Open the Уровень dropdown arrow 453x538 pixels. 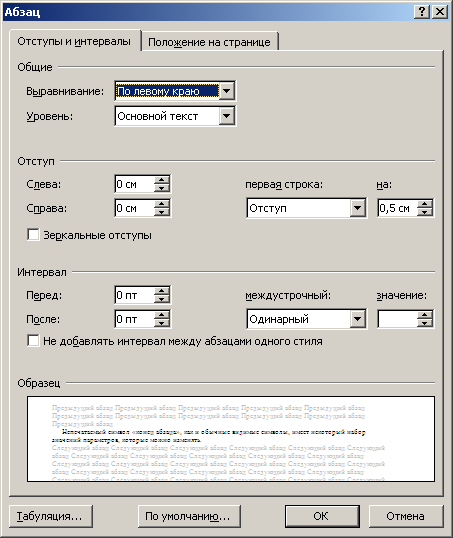click(226, 116)
